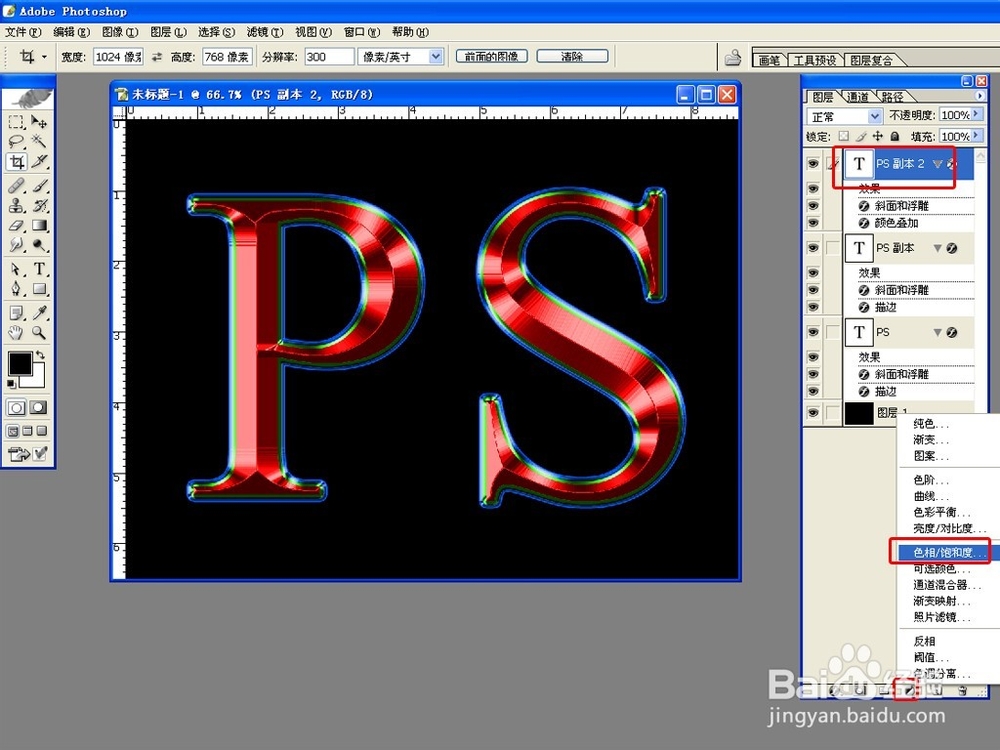Choose 色相/饱和度 from the adjustment menu

click(940, 551)
